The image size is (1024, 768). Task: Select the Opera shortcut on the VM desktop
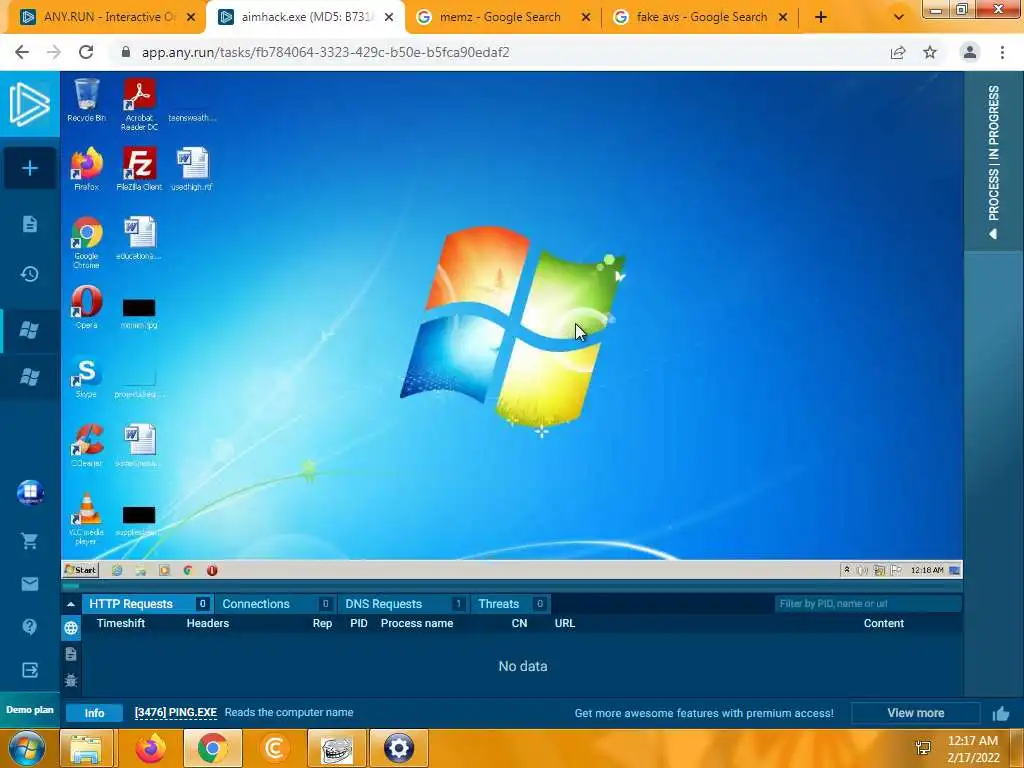tap(86, 307)
